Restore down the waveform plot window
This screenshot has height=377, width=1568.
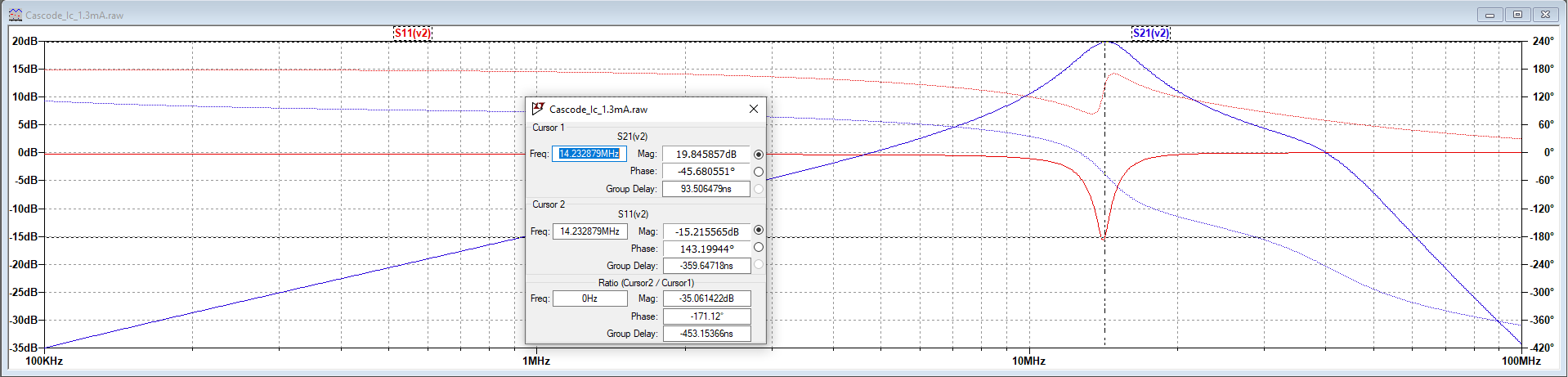(1518, 15)
